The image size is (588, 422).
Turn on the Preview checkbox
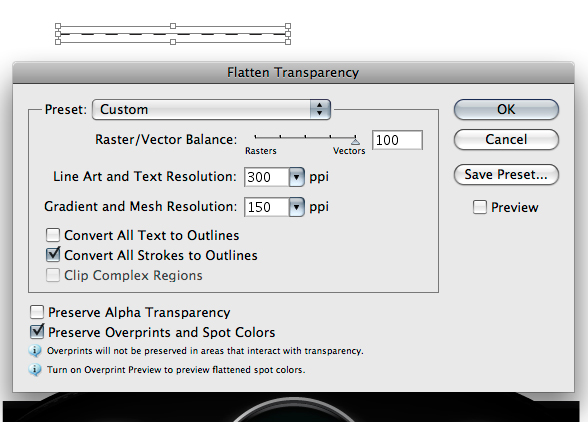(x=480, y=207)
